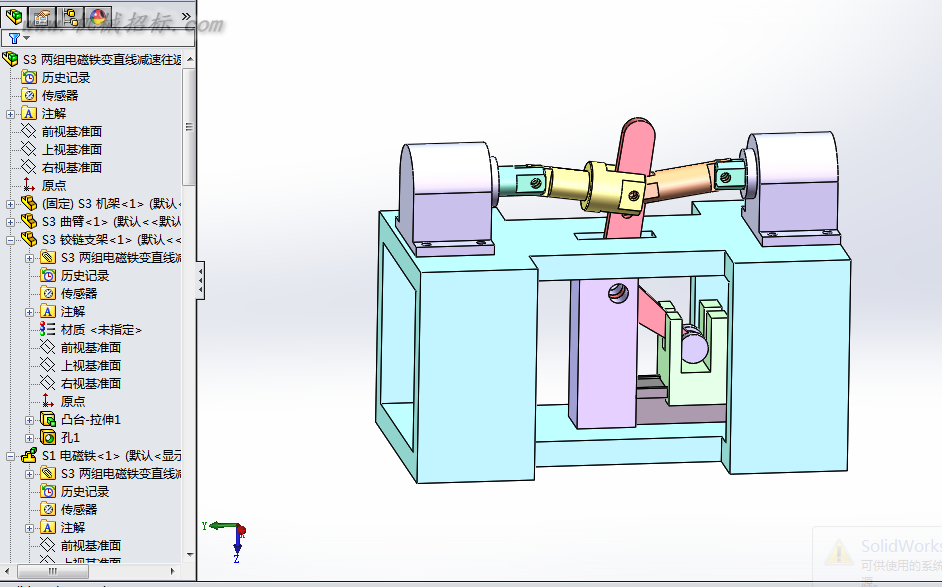Expand the (固定) S3 机架<1> component
Viewport: 942px width, 587px height.
coord(10,204)
